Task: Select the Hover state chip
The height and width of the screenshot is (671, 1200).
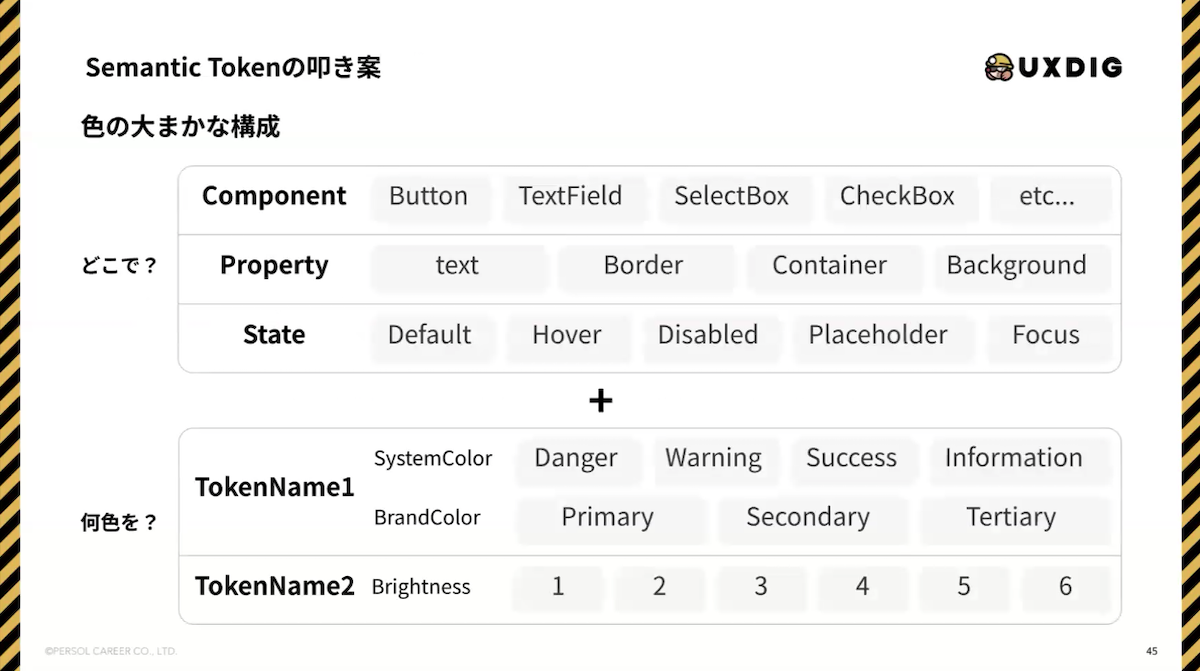Action: point(567,335)
